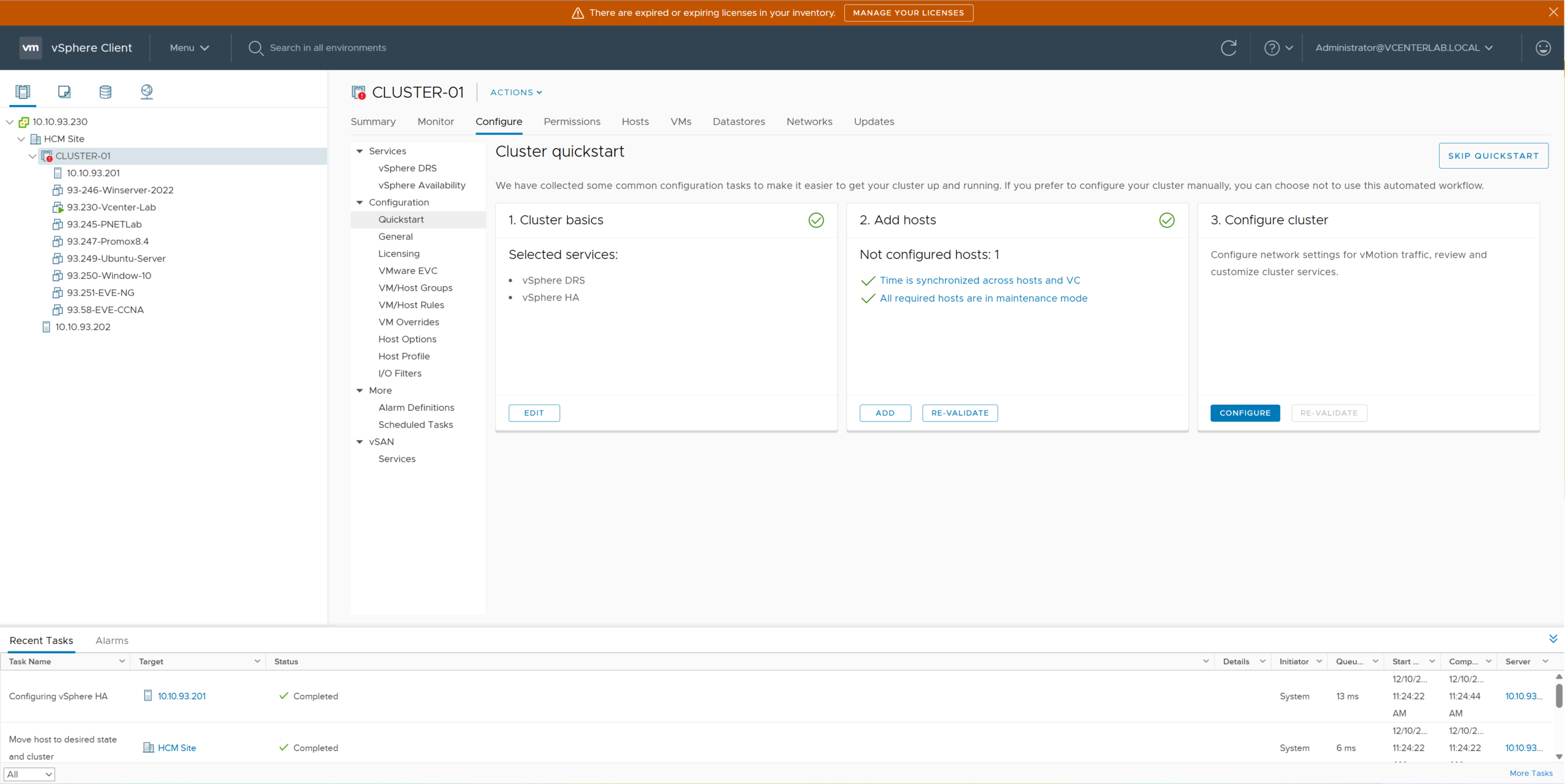Collapse the HCM Site tree node
1565x784 pixels.
(21, 139)
